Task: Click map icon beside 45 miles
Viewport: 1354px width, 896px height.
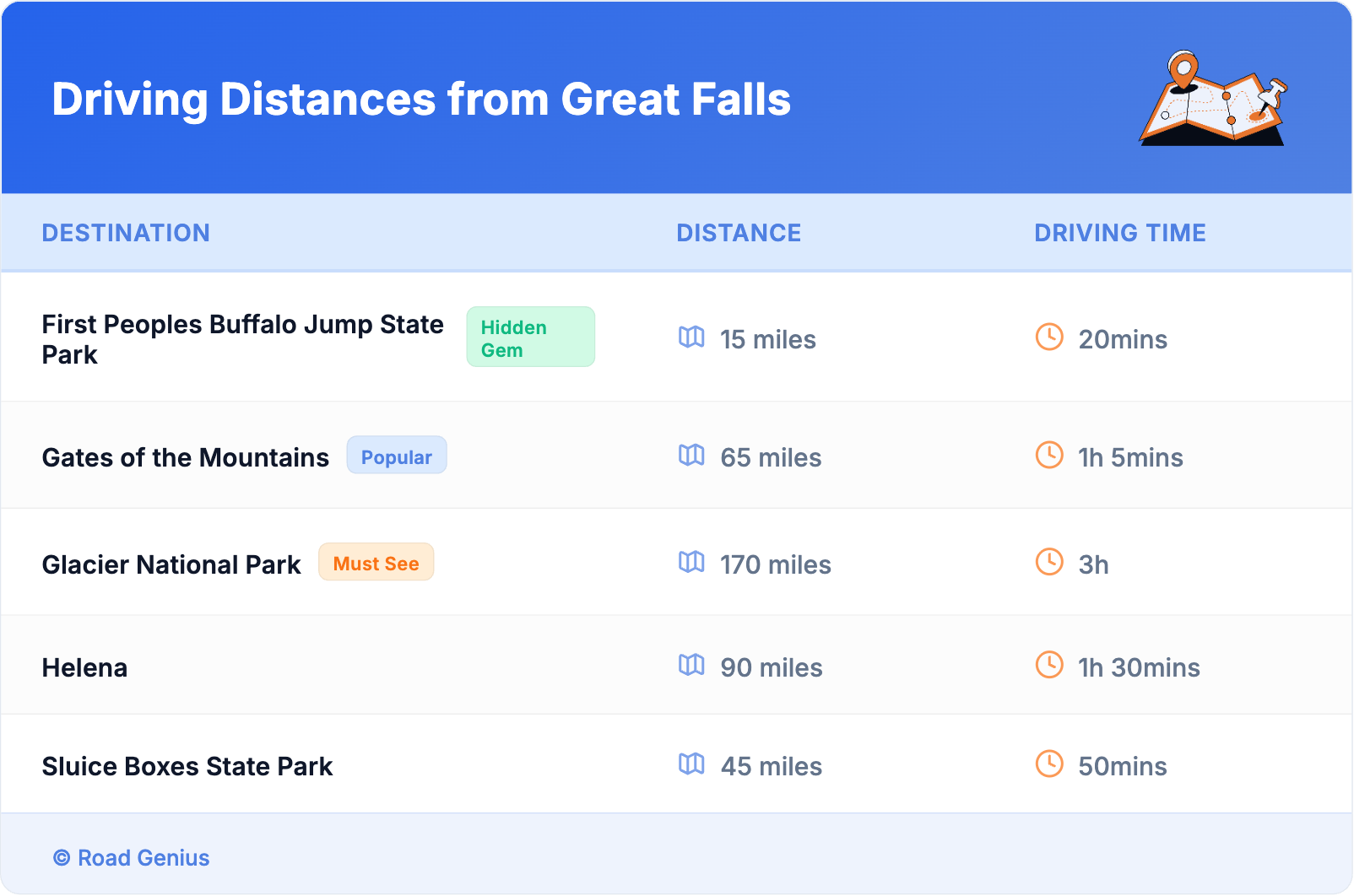Action: [691, 764]
